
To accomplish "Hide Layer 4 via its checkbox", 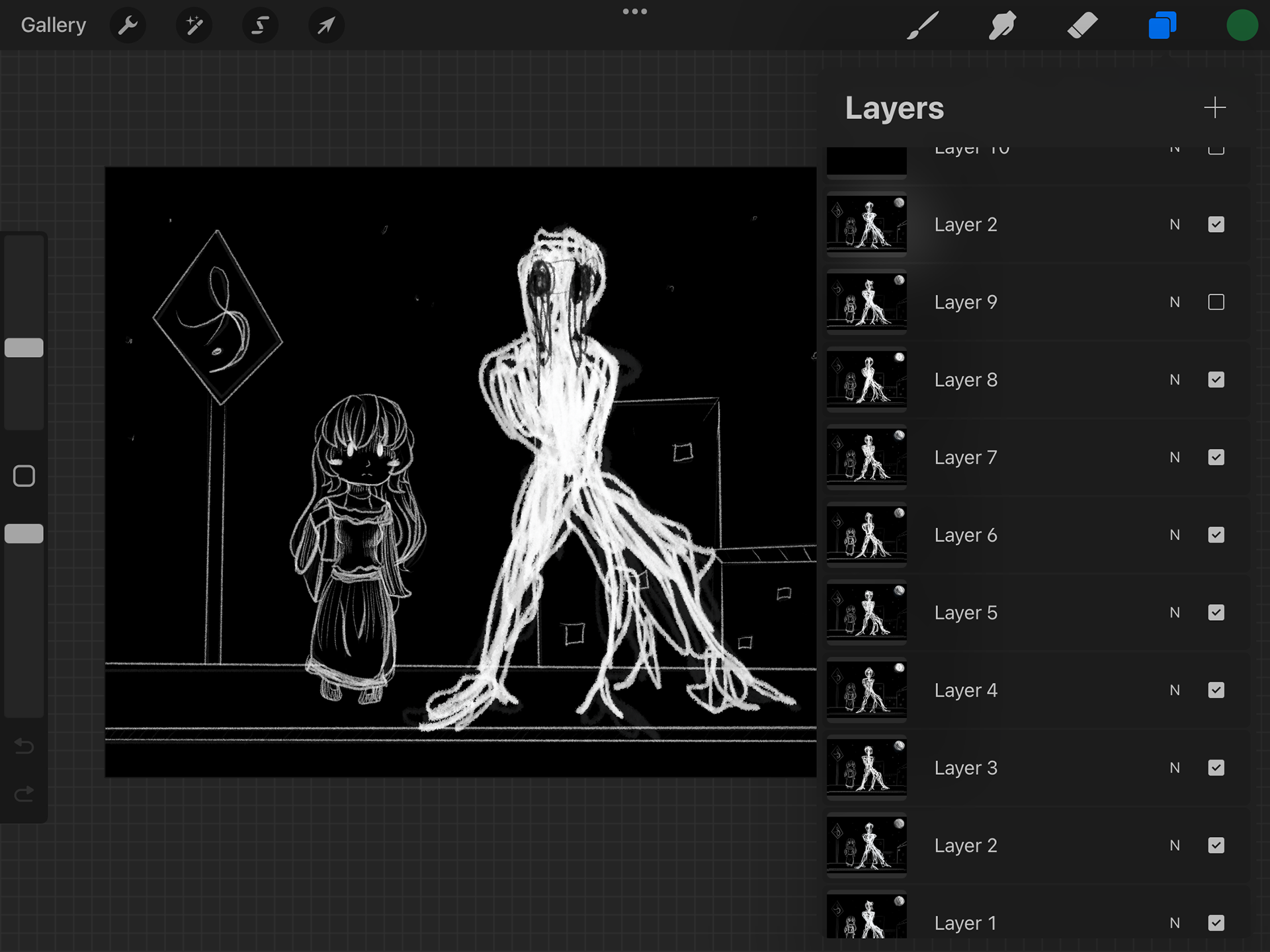I will (1216, 690).
